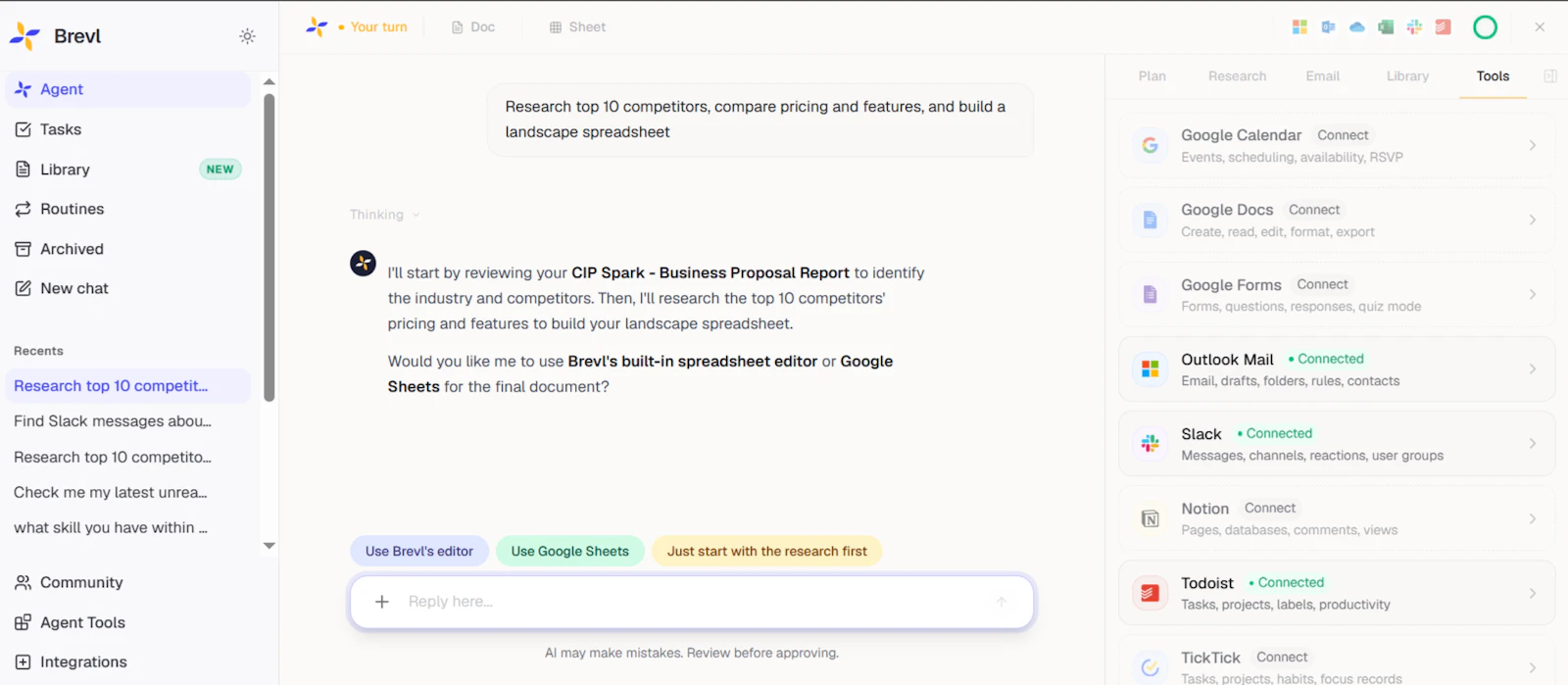
Task: Switch to the Plan tab
Action: (1152, 76)
